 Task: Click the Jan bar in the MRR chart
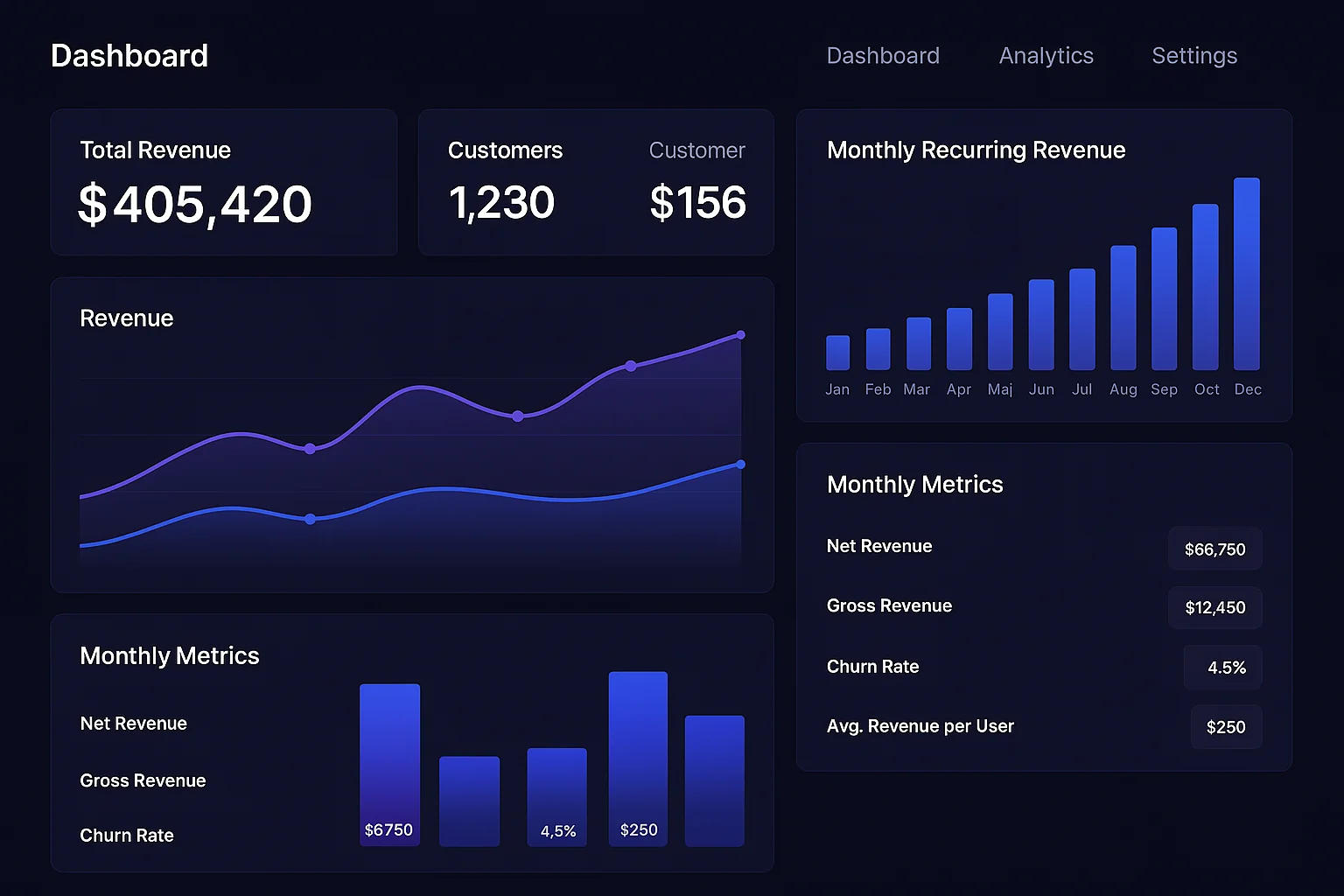pyautogui.click(x=837, y=352)
